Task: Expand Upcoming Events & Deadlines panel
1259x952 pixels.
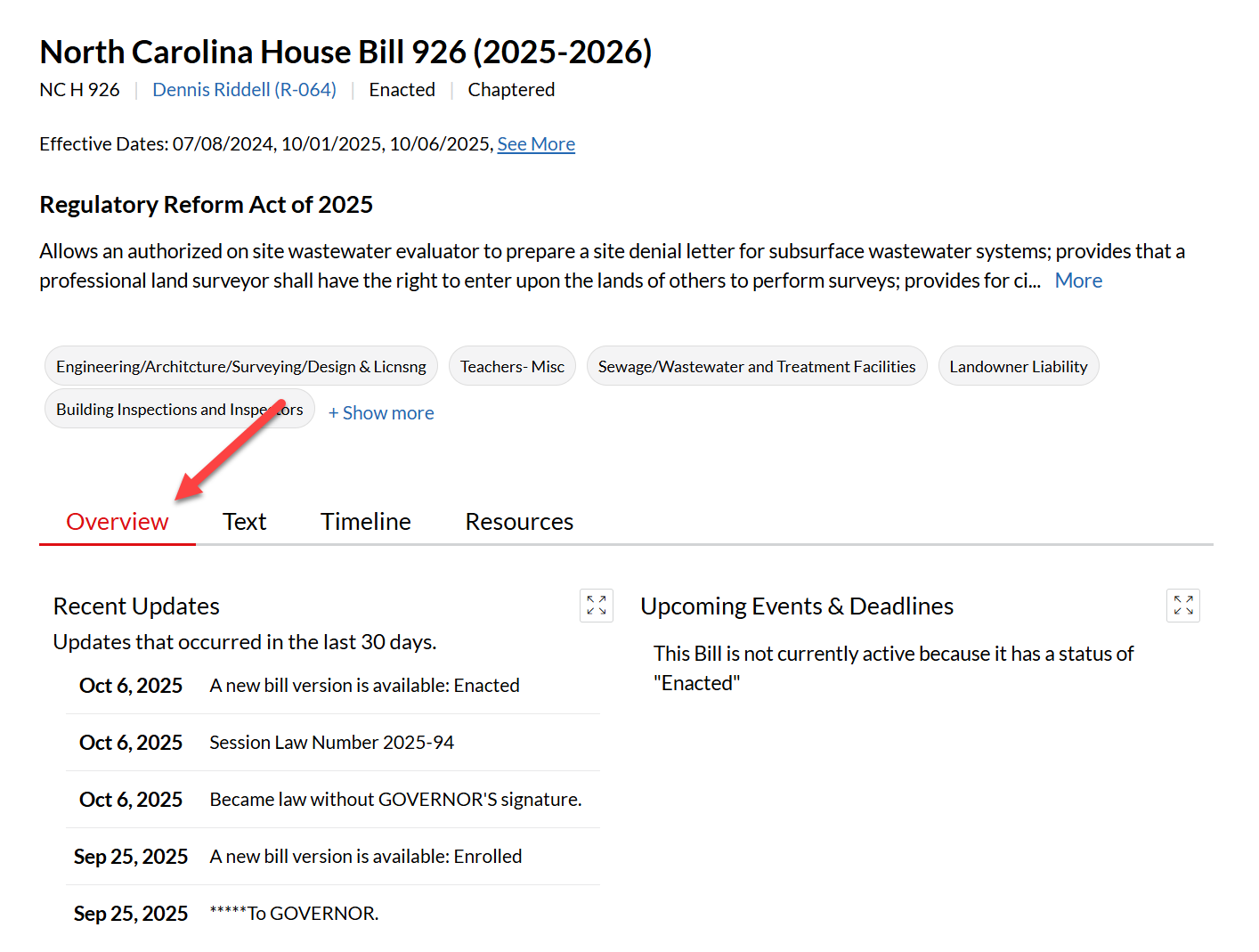Action: point(1182,606)
